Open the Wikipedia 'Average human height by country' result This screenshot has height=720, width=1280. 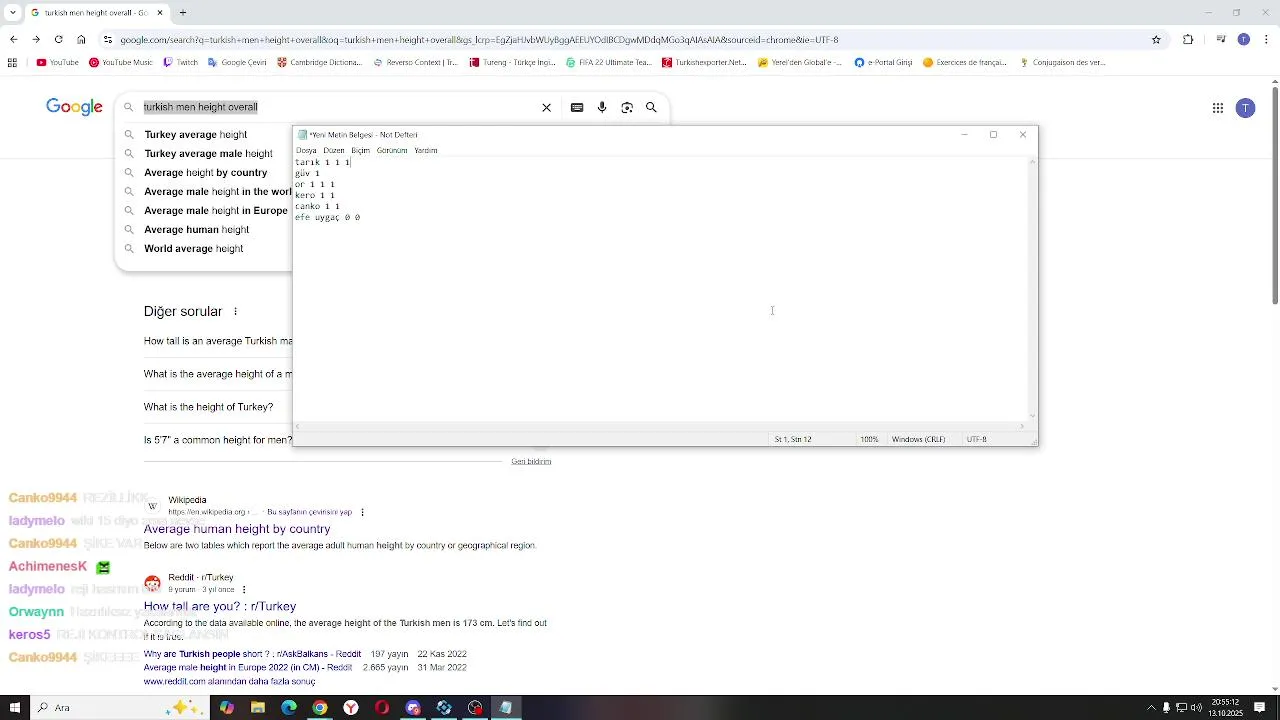pyautogui.click(x=237, y=529)
